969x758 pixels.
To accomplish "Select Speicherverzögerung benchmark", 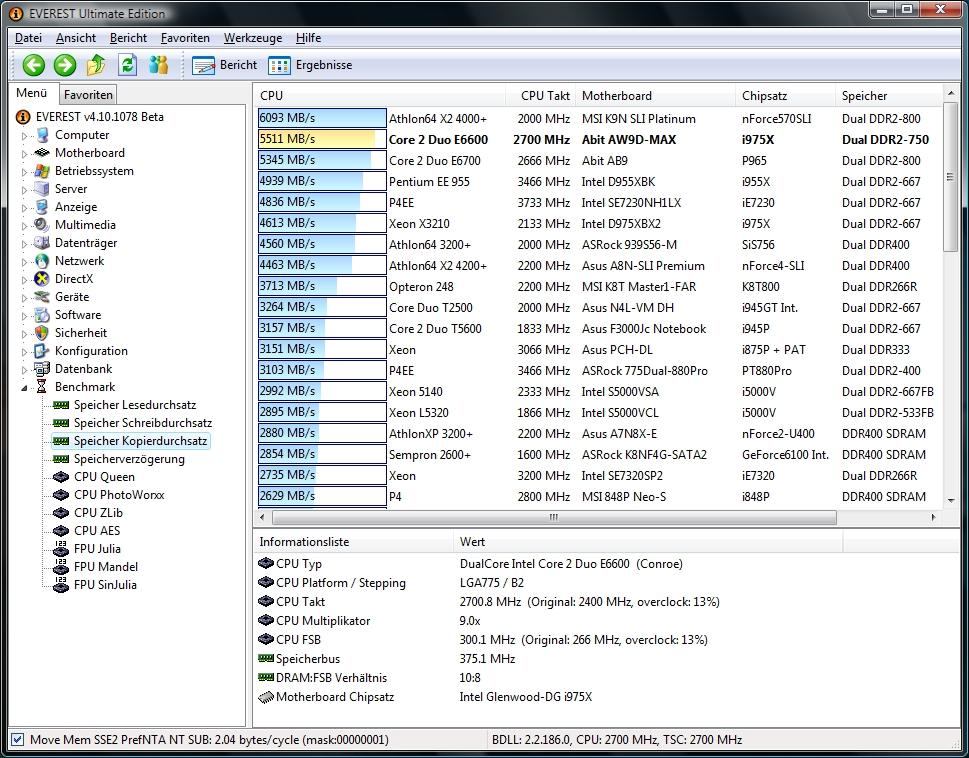I will click(x=129, y=459).
